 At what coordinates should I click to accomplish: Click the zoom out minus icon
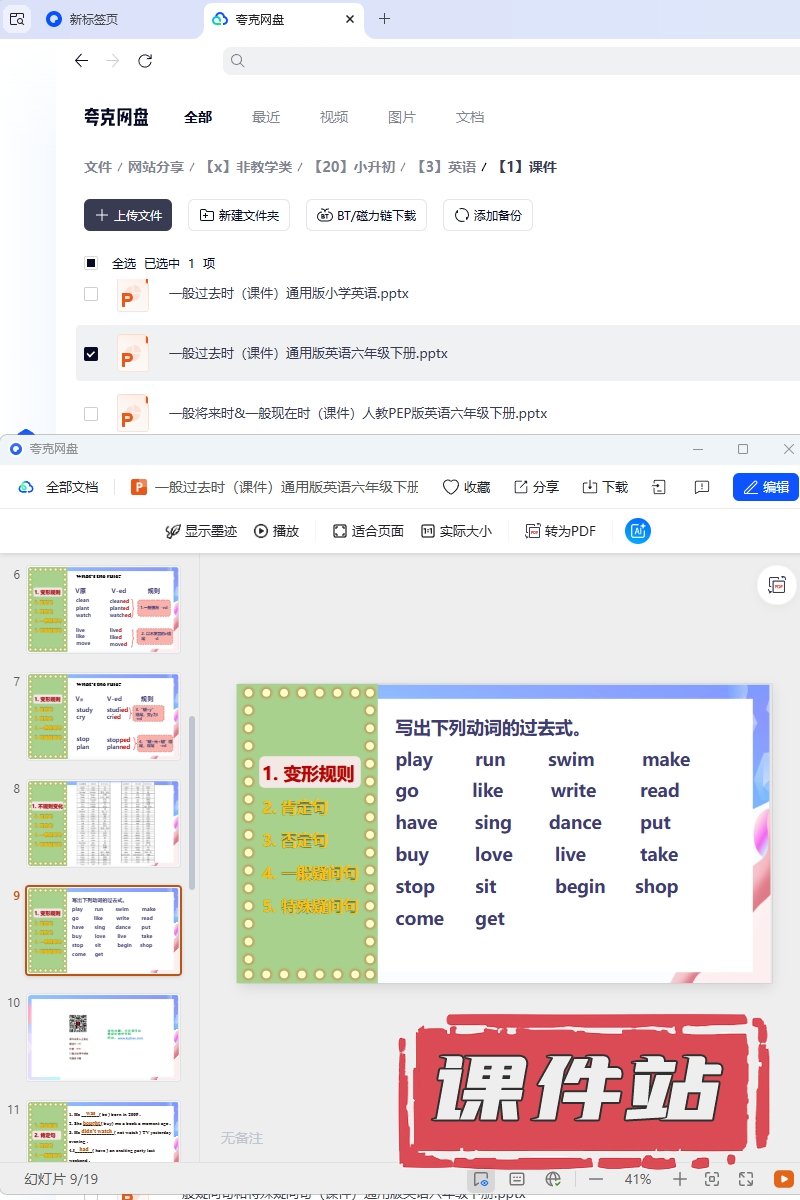596,1179
